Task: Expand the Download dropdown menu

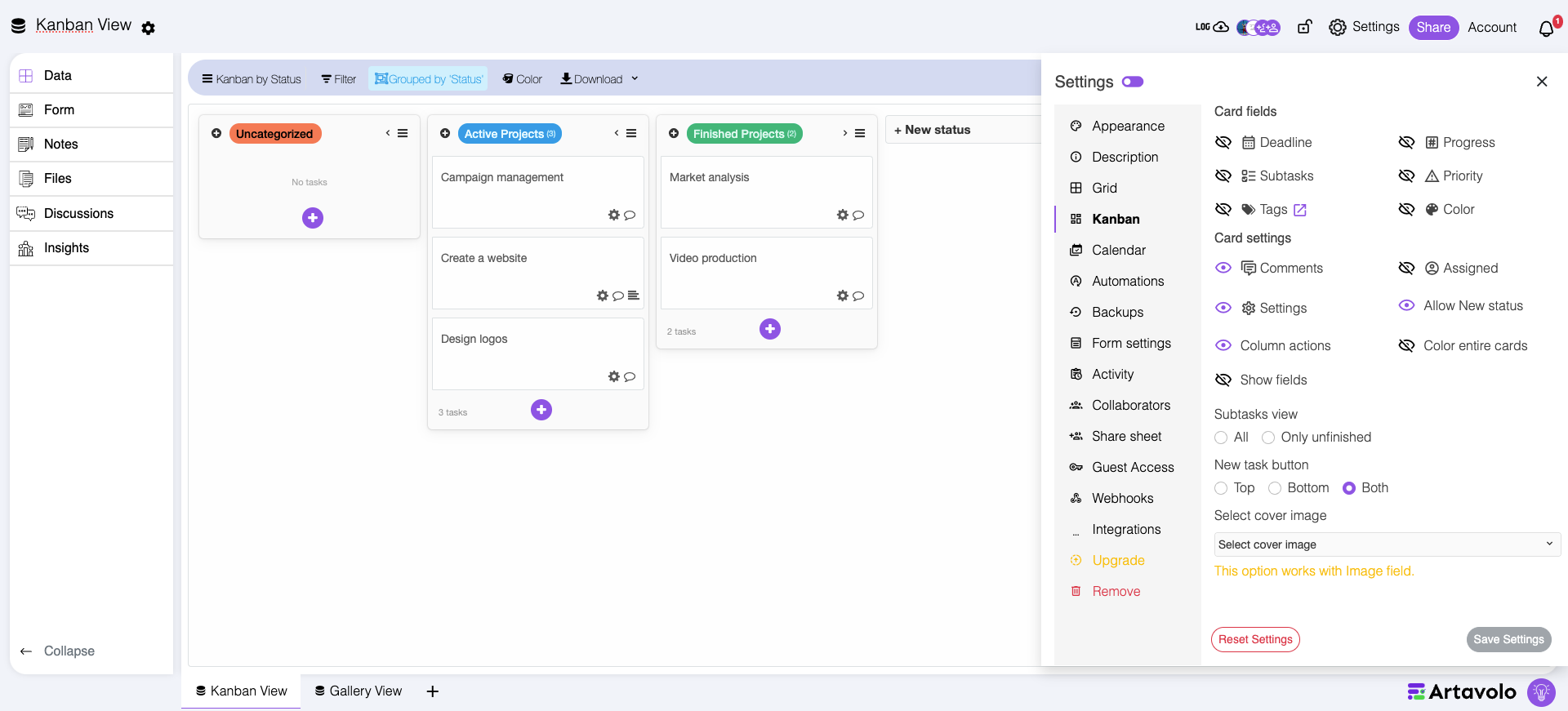Action: click(x=635, y=79)
